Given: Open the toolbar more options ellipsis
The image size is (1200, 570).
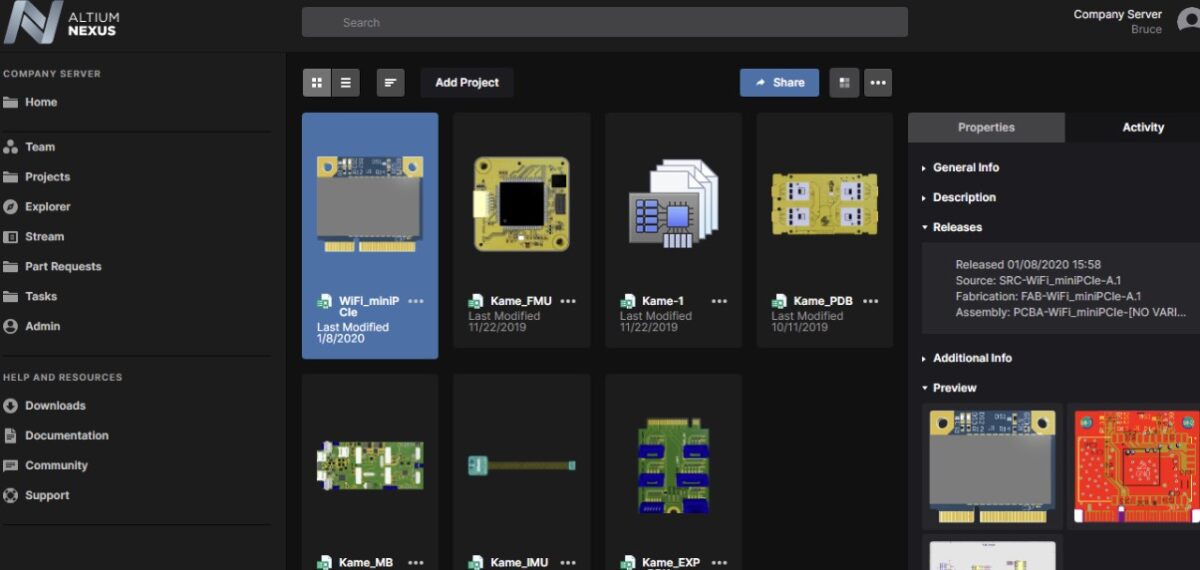Looking at the screenshot, I should 878,83.
